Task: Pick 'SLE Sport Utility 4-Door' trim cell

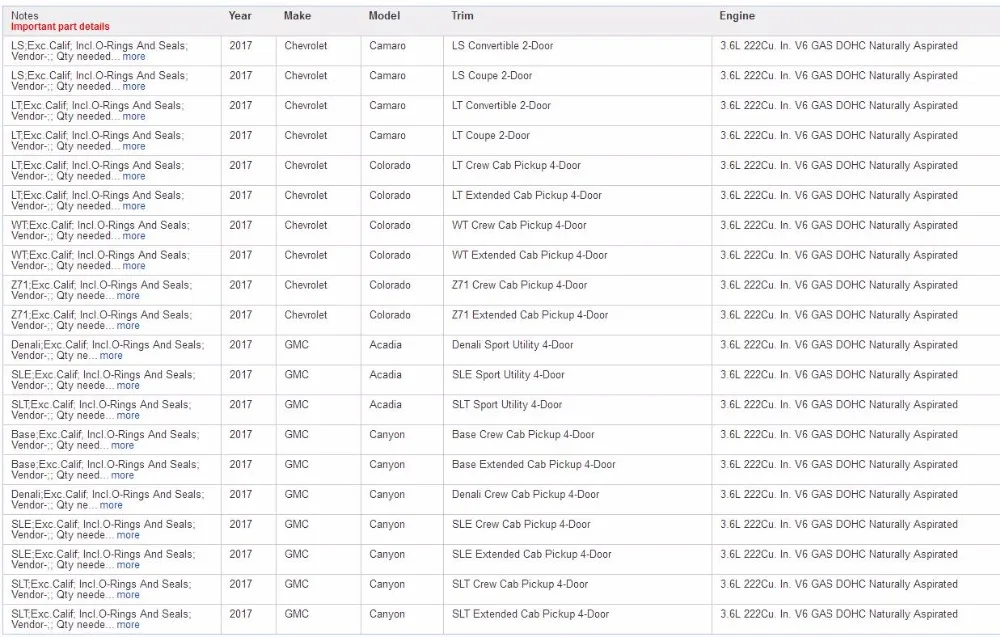Action: click(508, 375)
